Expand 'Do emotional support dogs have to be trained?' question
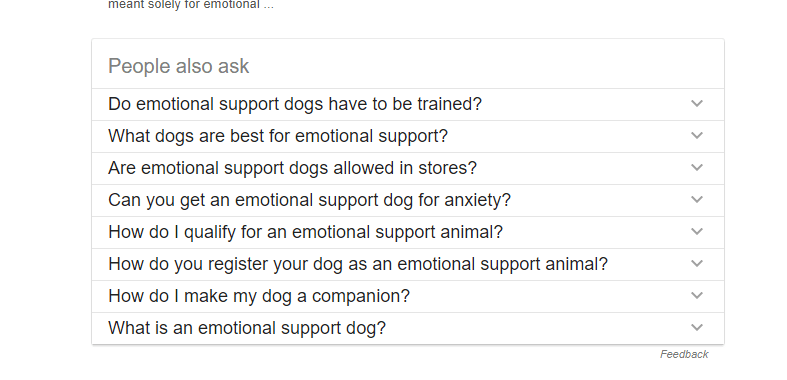 (x=408, y=104)
